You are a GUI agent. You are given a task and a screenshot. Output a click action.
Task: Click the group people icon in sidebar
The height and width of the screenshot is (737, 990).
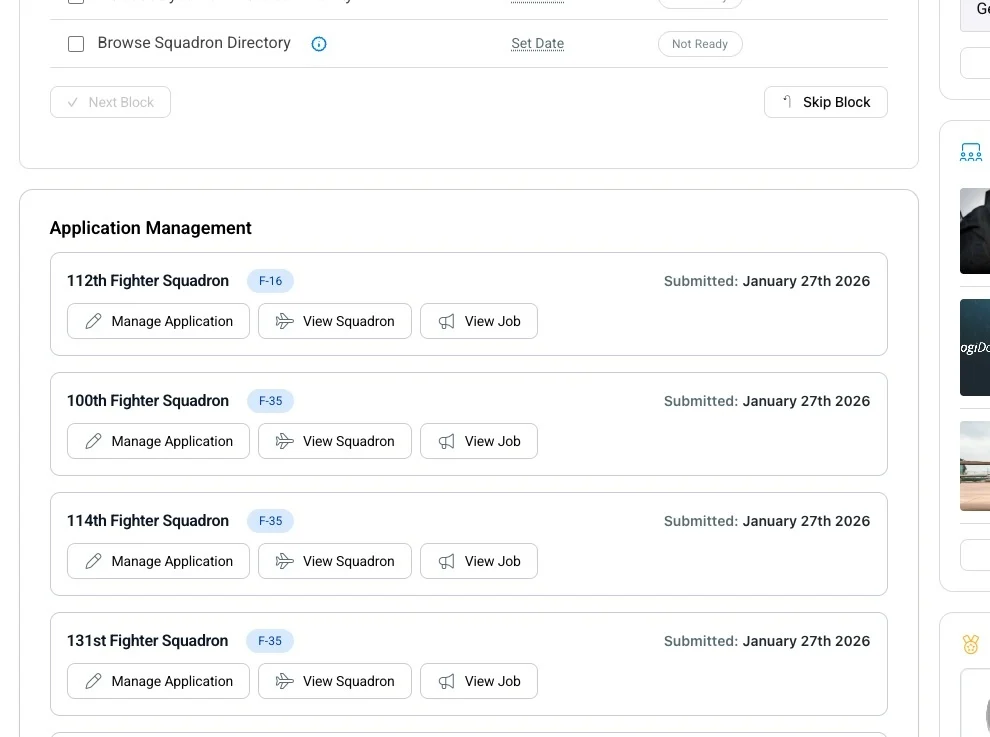point(970,152)
